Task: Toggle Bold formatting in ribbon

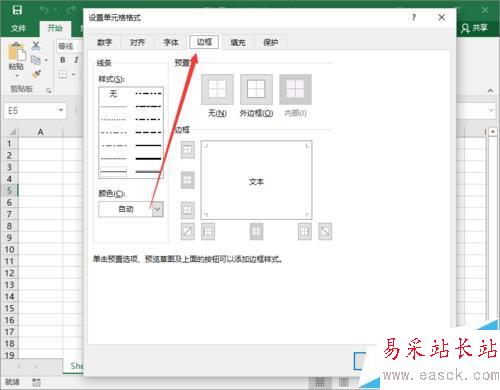Action: pyautogui.click(x=63, y=60)
